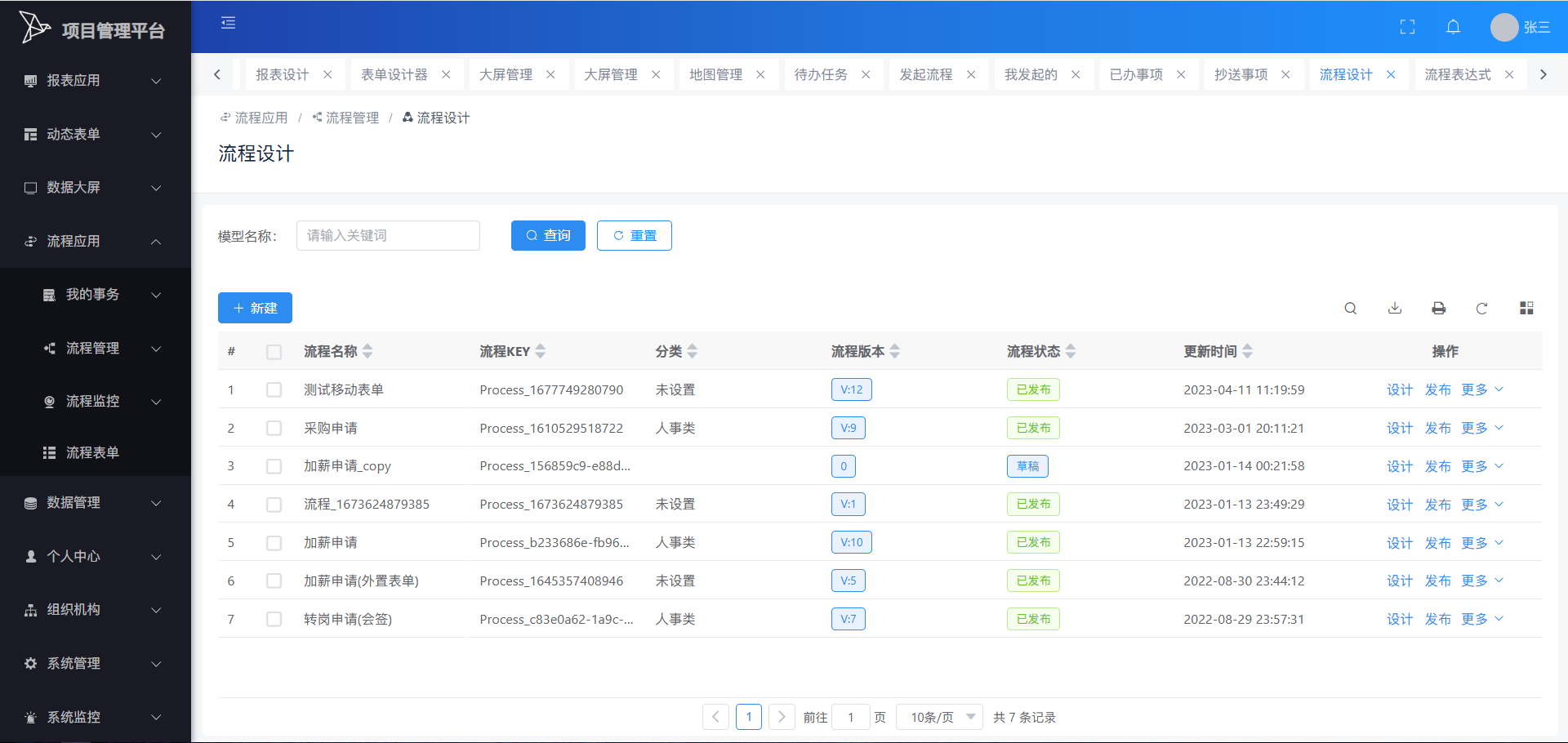
Task: Close the 我发起的 tab
Action: click(x=1076, y=74)
